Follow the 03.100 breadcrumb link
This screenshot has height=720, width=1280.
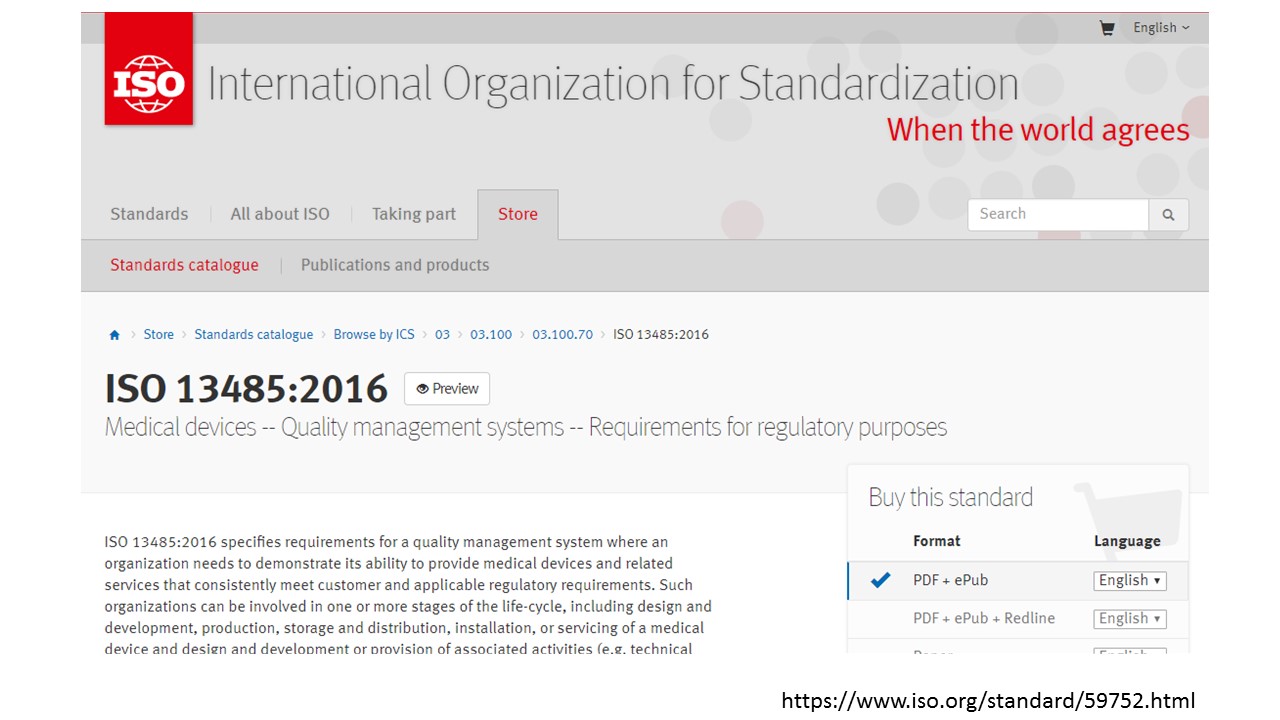pyautogui.click(x=491, y=335)
